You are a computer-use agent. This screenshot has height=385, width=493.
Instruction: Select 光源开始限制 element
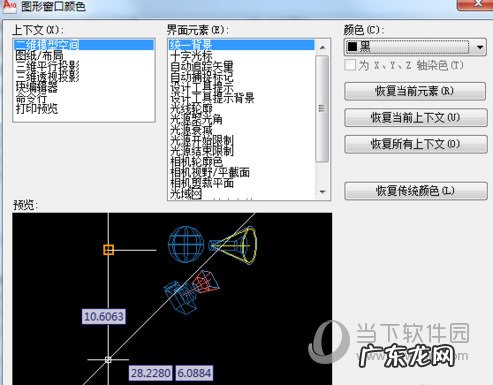pyautogui.click(x=241, y=141)
